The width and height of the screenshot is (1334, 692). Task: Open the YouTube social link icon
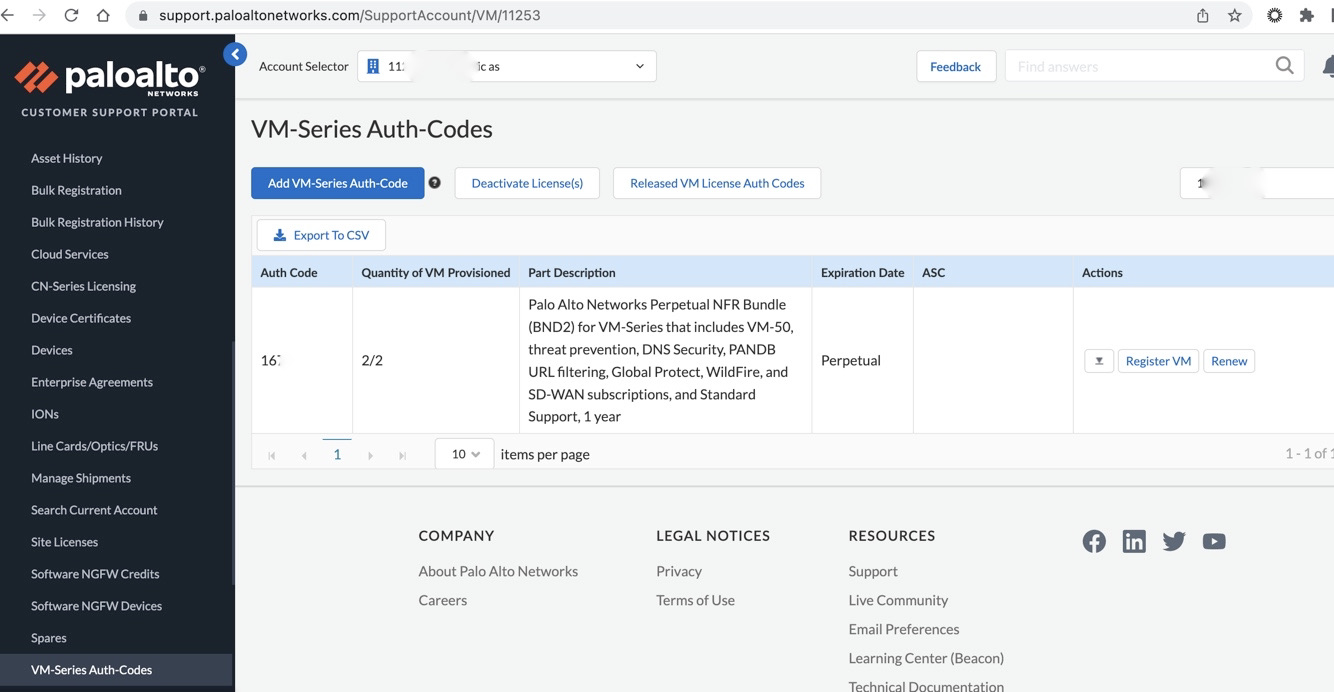click(1214, 541)
